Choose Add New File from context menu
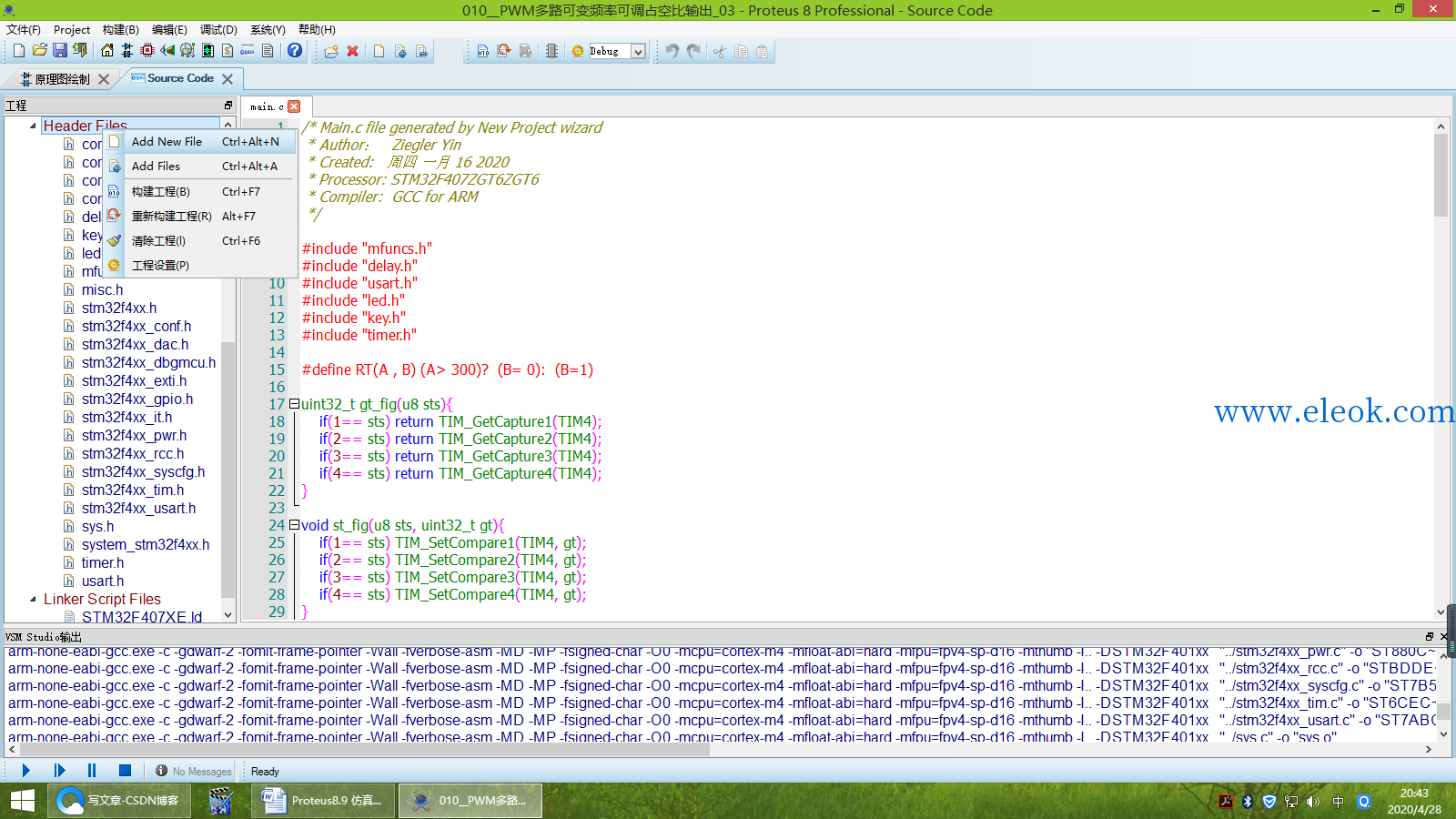Screen dimensions: 1456x819 (199, 142)
